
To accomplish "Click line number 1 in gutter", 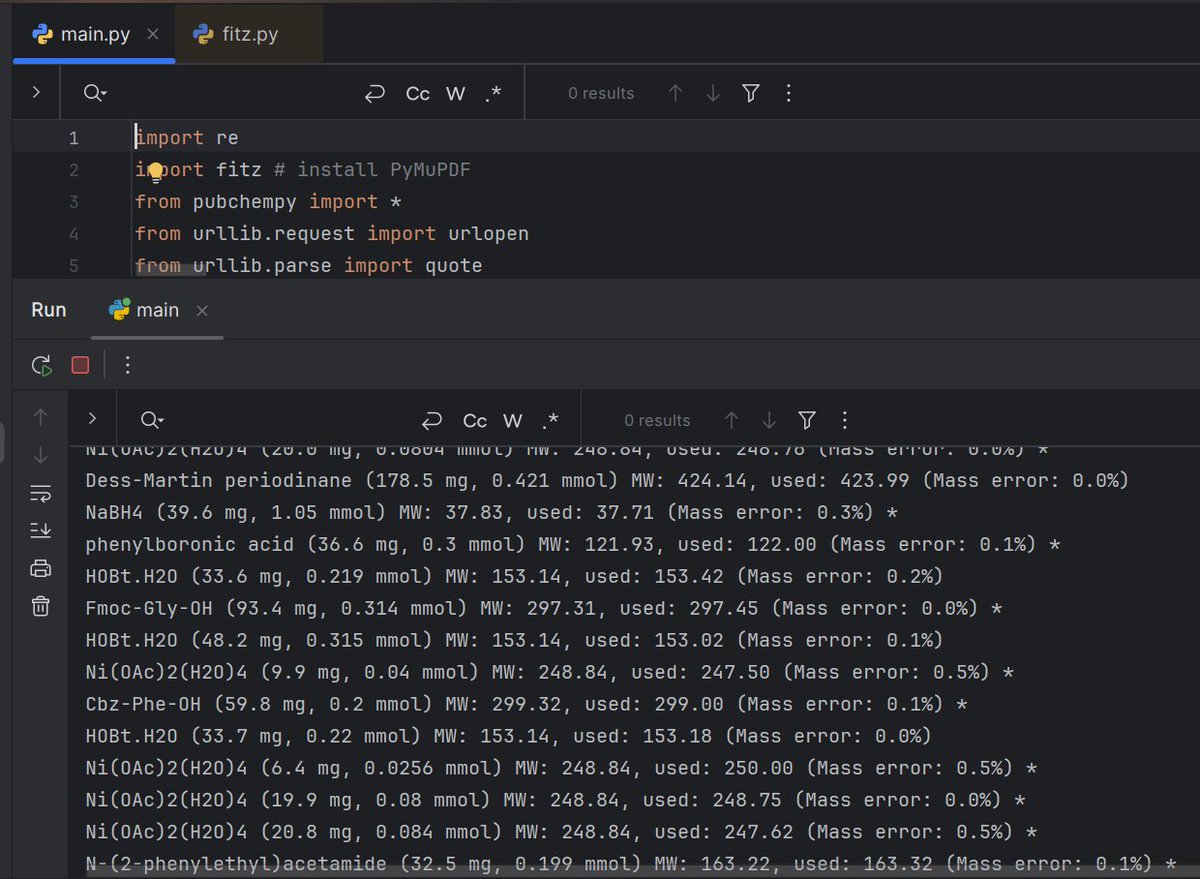I will (x=73, y=138).
